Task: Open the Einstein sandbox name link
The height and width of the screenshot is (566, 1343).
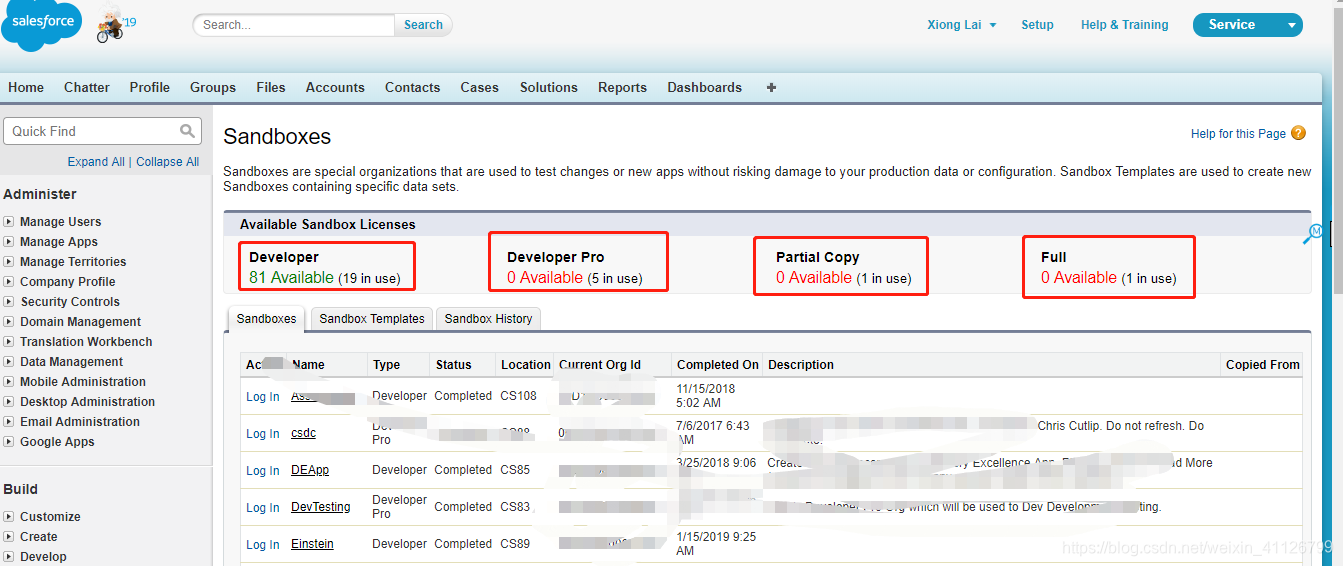Action: click(312, 544)
